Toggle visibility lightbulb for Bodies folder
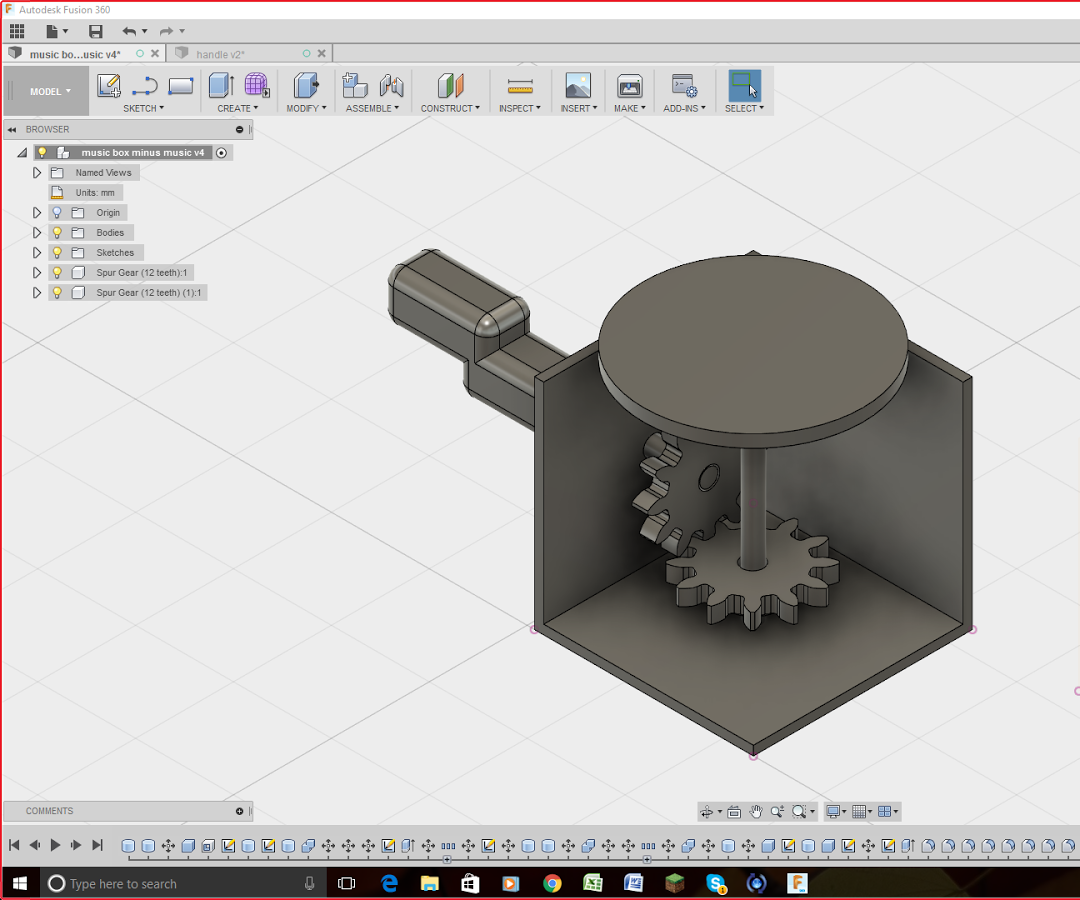This screenshot has width=1080, height=900. coord(57,233)
